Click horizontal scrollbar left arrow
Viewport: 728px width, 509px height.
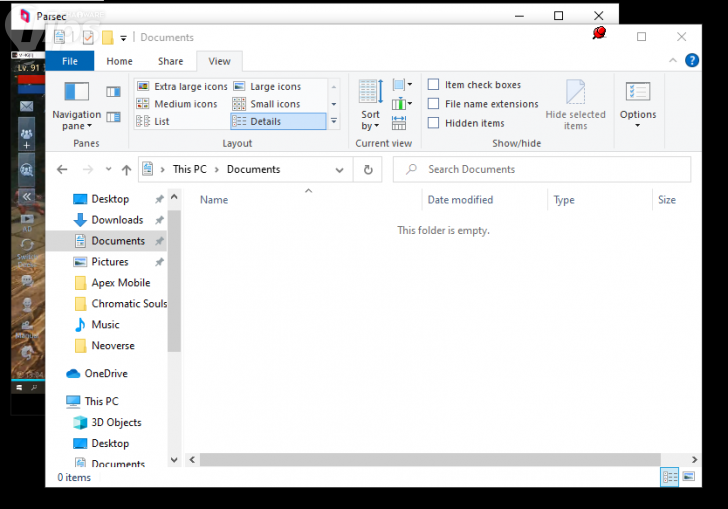[x=192, y=460]
